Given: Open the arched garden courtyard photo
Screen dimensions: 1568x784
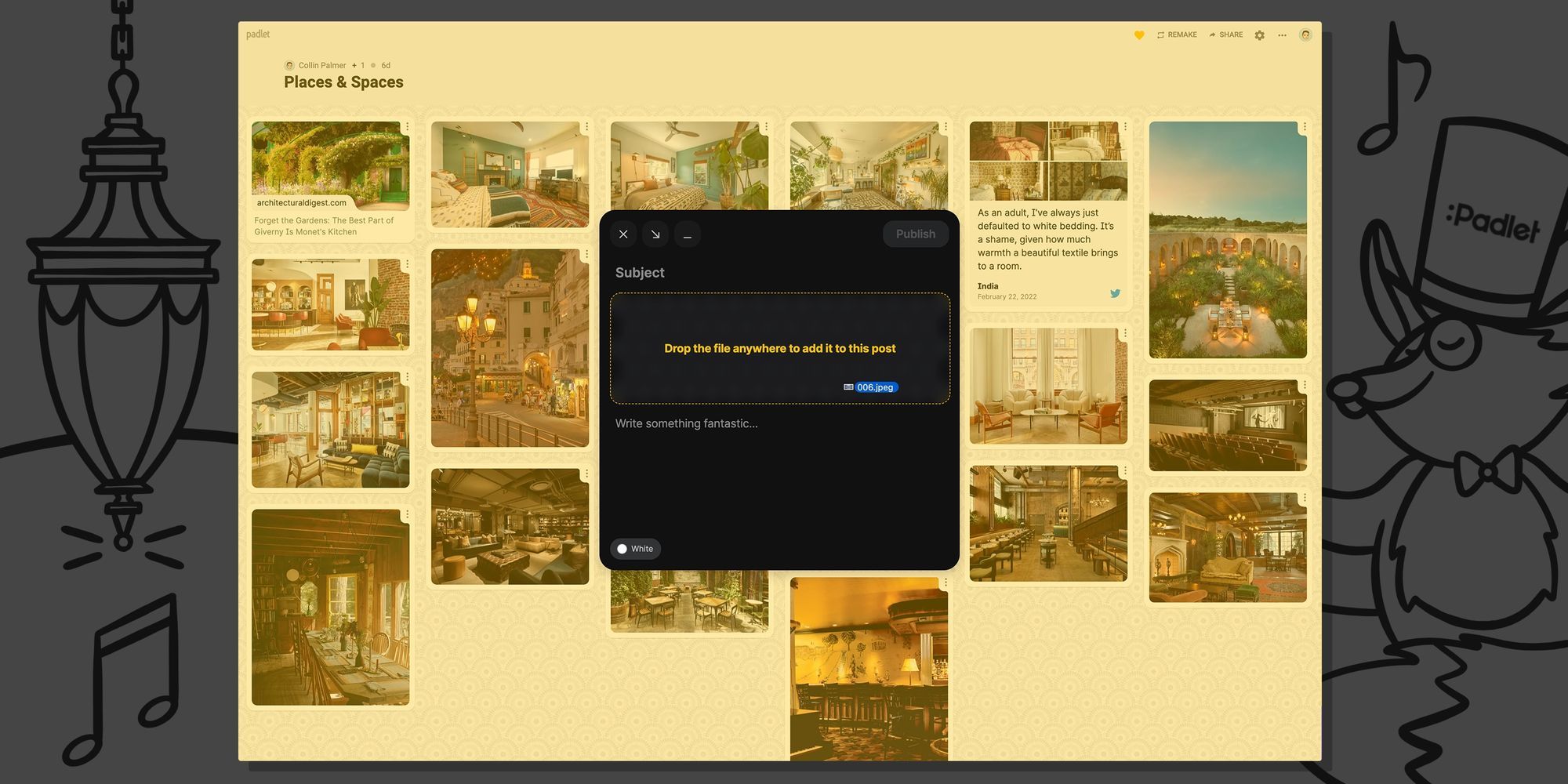Looking at the screenshot, I should pyautogui.click(x=1228, y=240).
